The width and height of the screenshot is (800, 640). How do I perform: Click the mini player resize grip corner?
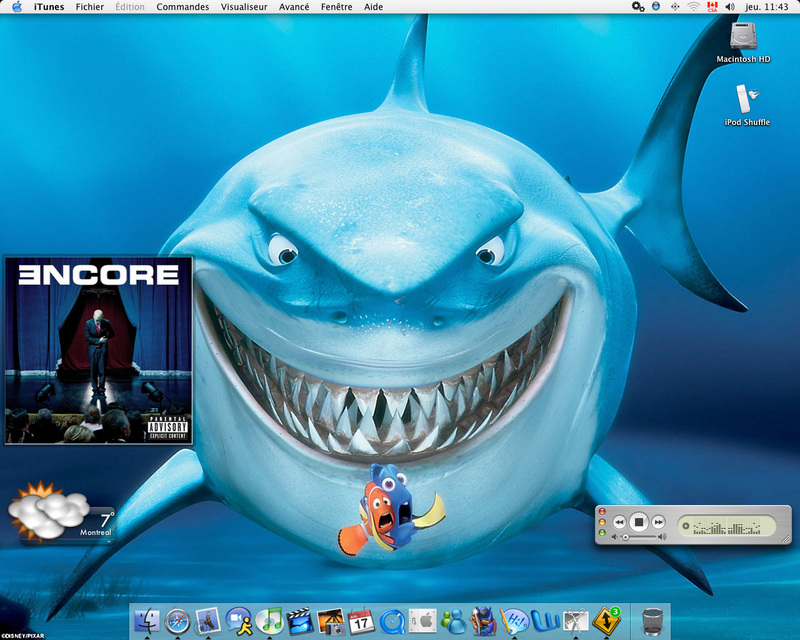click(x=786, y=539)
